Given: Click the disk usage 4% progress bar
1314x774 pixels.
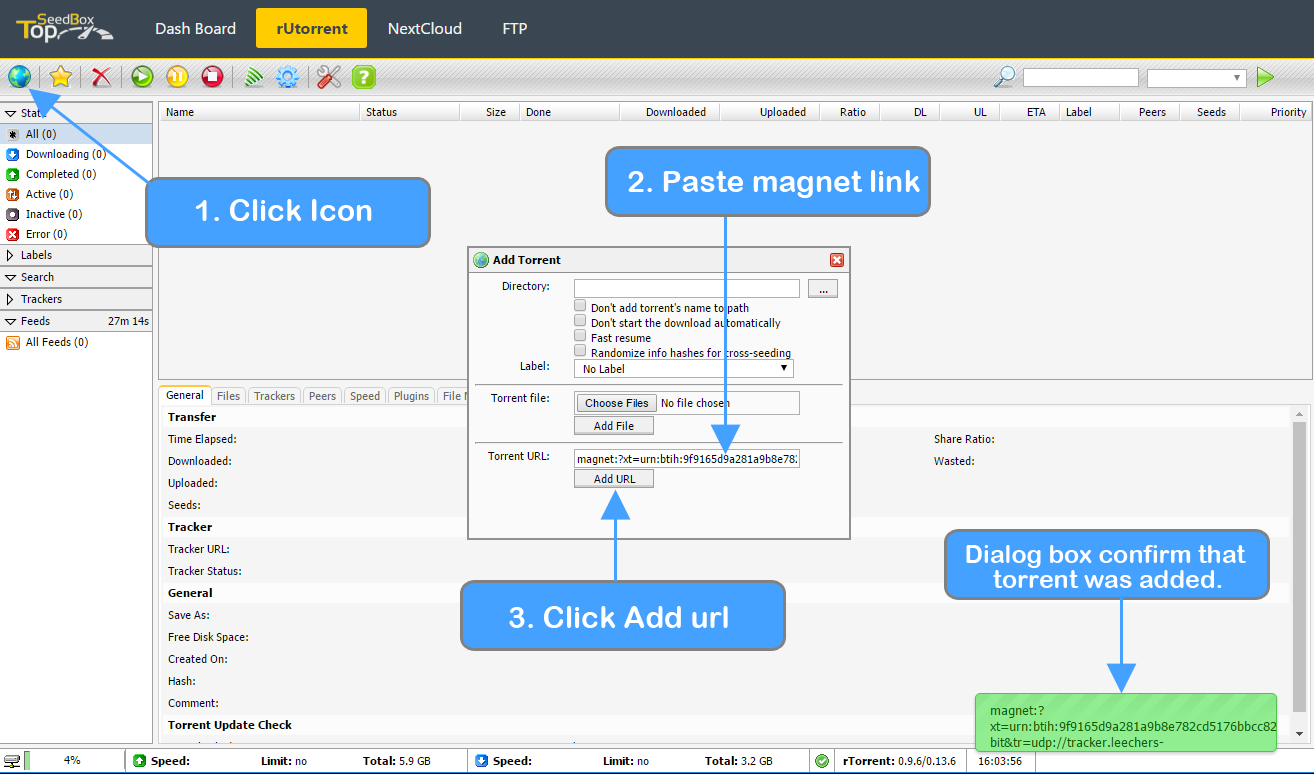Looking at the screenshot, I should [x=72, y=761].
